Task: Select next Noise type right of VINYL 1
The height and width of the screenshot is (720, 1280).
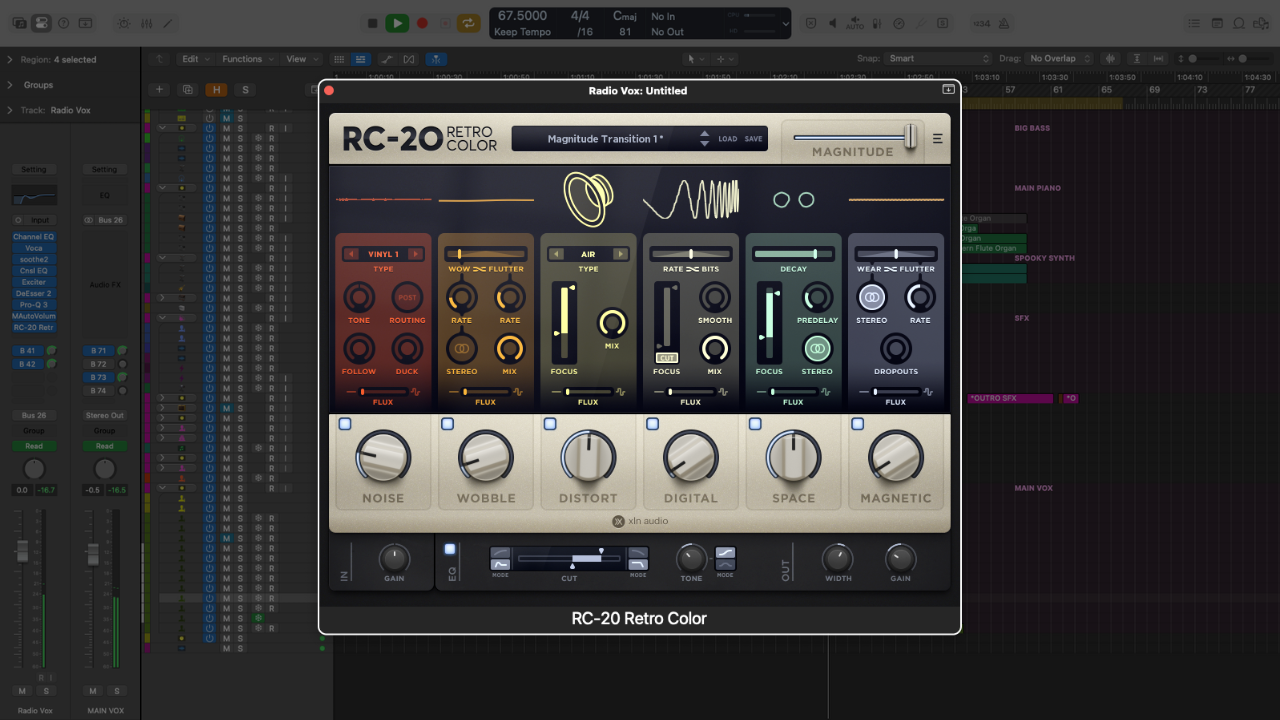Action: click(x=415, y=254)
